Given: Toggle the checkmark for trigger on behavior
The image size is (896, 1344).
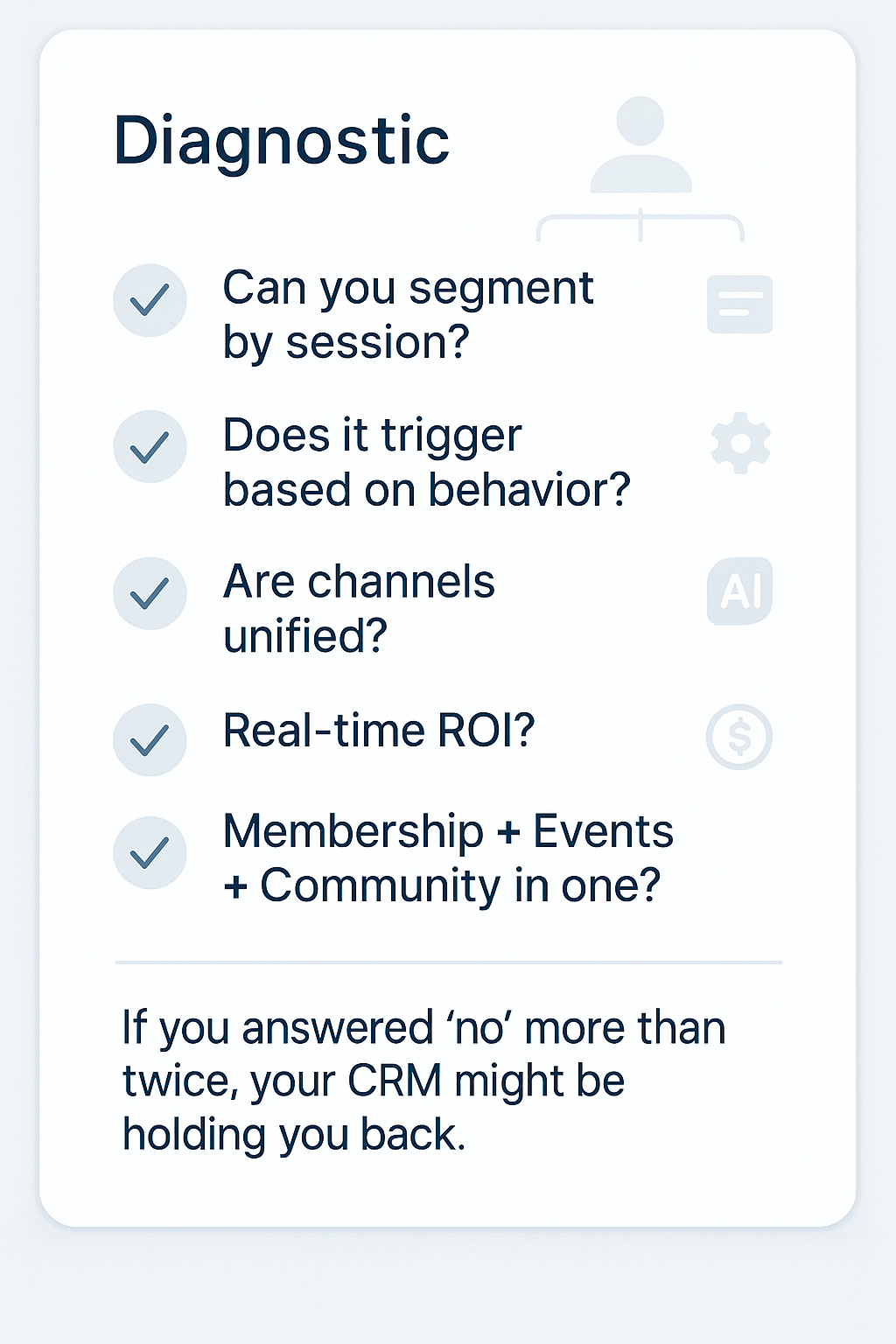Looking at the screenshot, I should [150, 446].
